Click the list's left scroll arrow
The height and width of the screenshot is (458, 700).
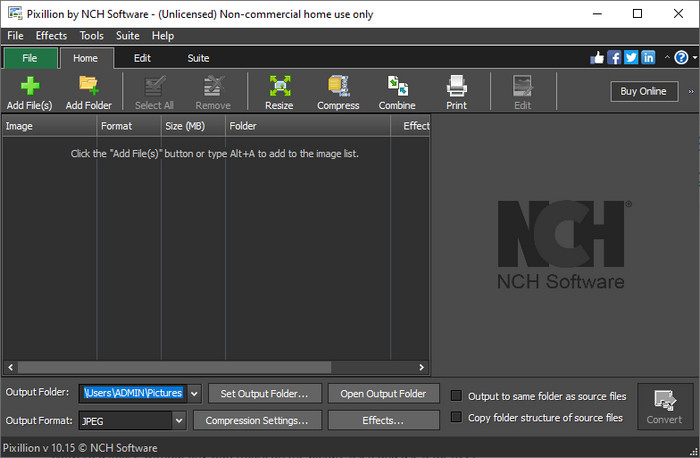(11, 367)
